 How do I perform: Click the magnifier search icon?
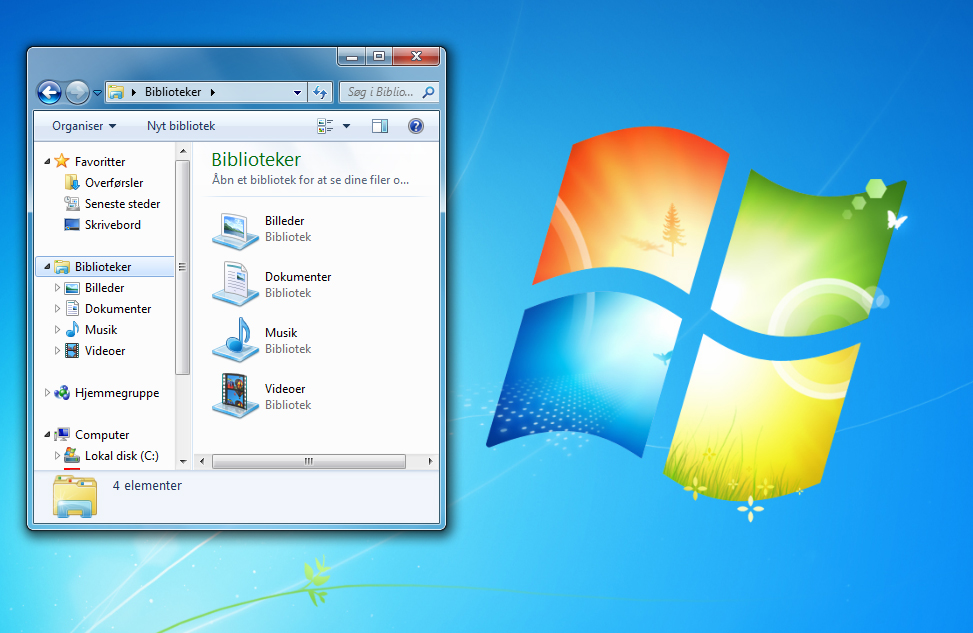click(428, 92)
